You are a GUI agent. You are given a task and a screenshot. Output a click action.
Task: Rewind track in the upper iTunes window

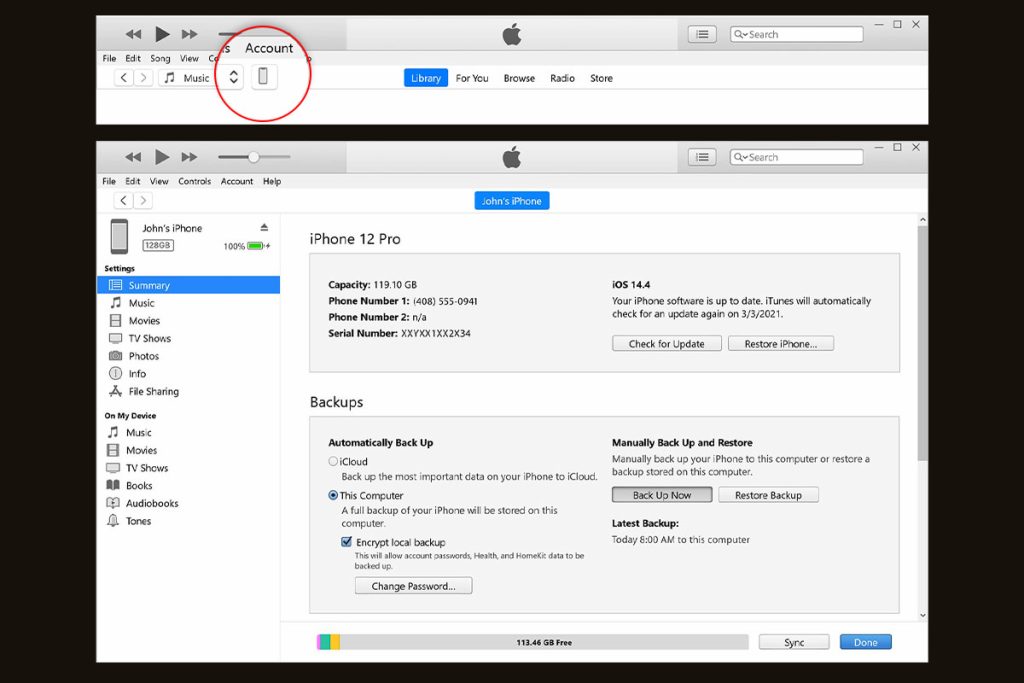(x=133, y=34)
